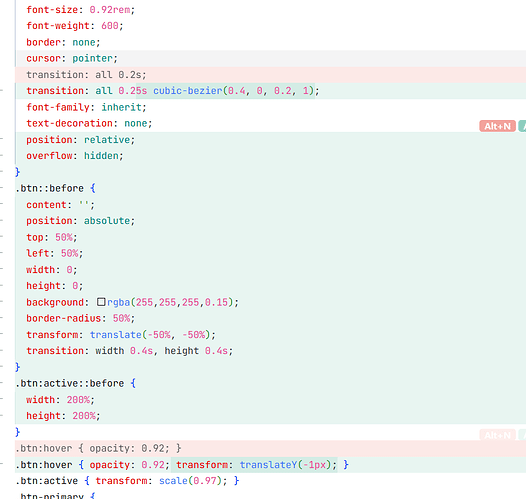The height and width of the screenshot is (499, 526).
Task: Click the scale(0.97) value in .btn:active
Action: [190, 481]
